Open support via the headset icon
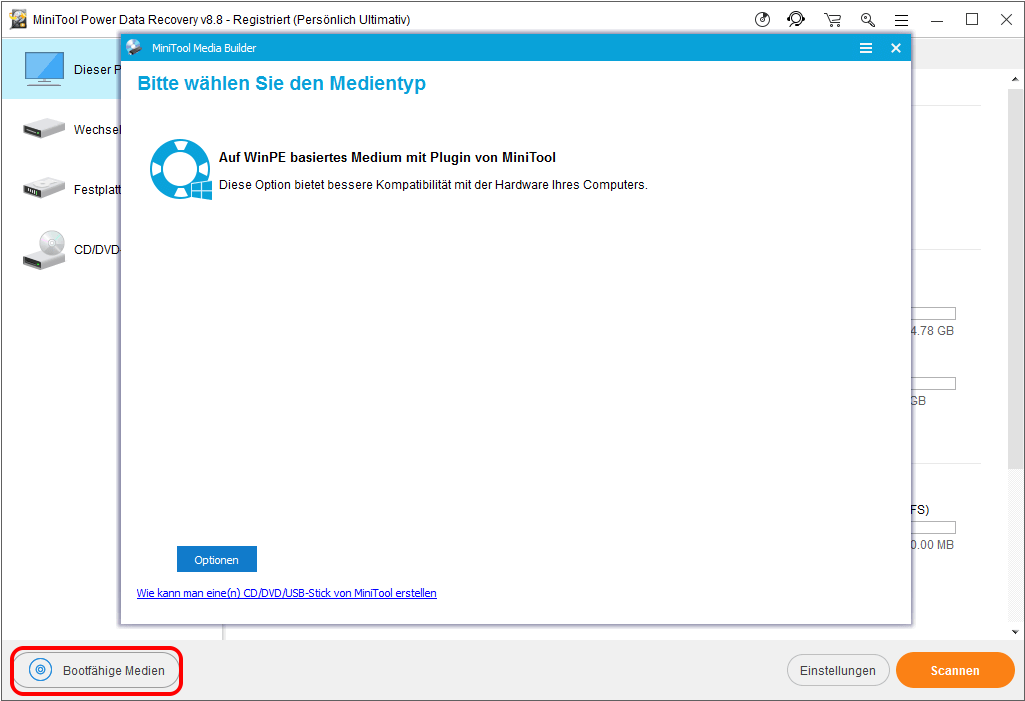Screen dimensions: 1025x701 796,20
